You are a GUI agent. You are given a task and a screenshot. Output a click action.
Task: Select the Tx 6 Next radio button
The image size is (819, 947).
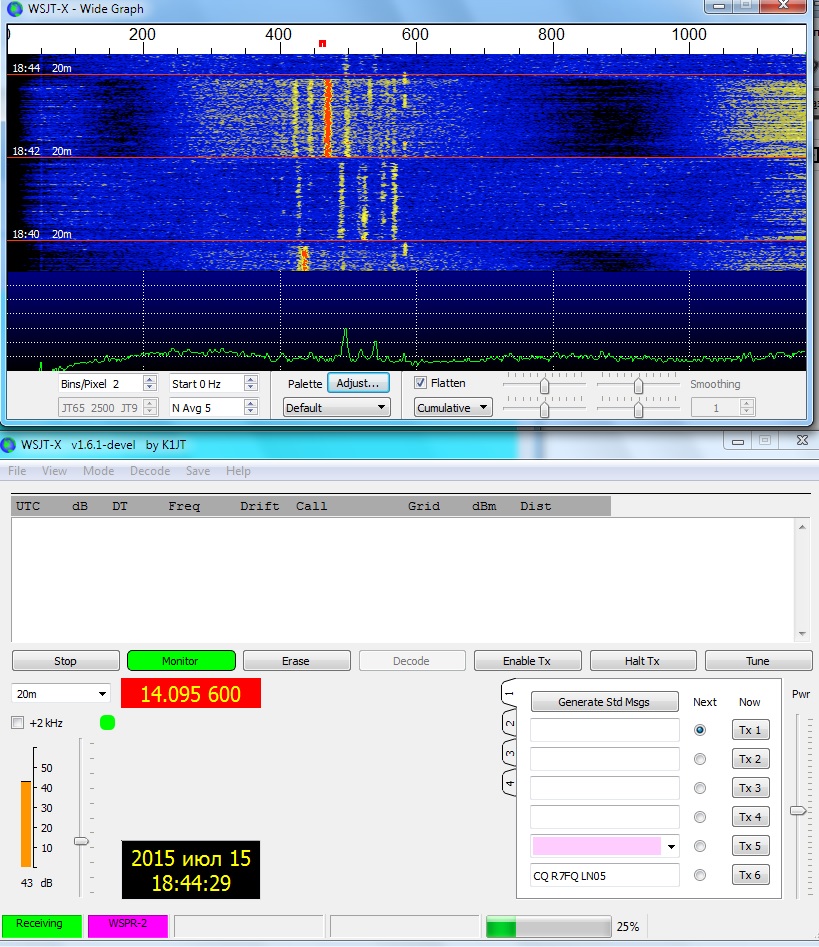[x=700, y=875]
